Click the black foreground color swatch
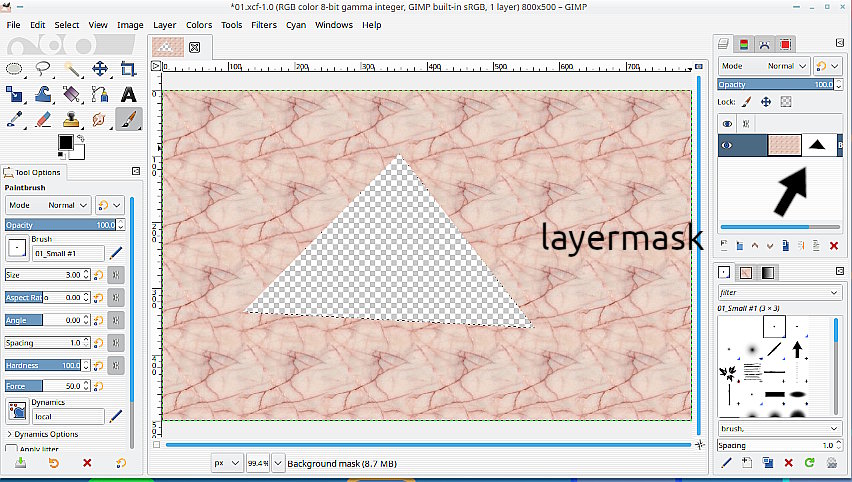This screenshot has width=852, height=482. 66,142
